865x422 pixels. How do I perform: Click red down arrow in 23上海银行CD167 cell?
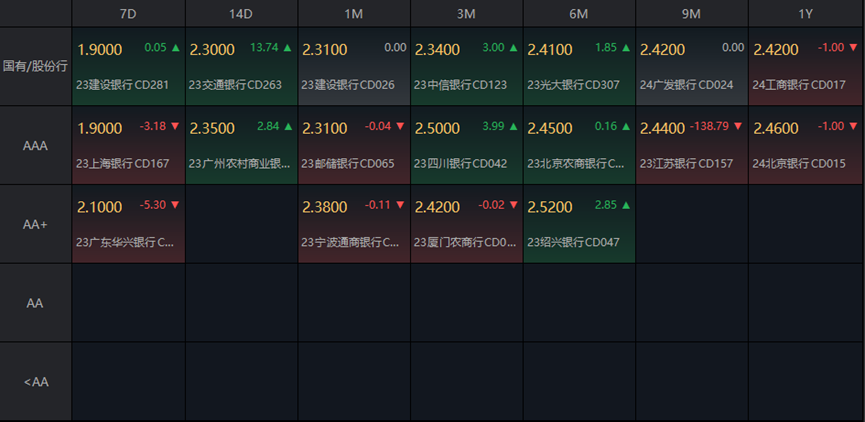176,126
